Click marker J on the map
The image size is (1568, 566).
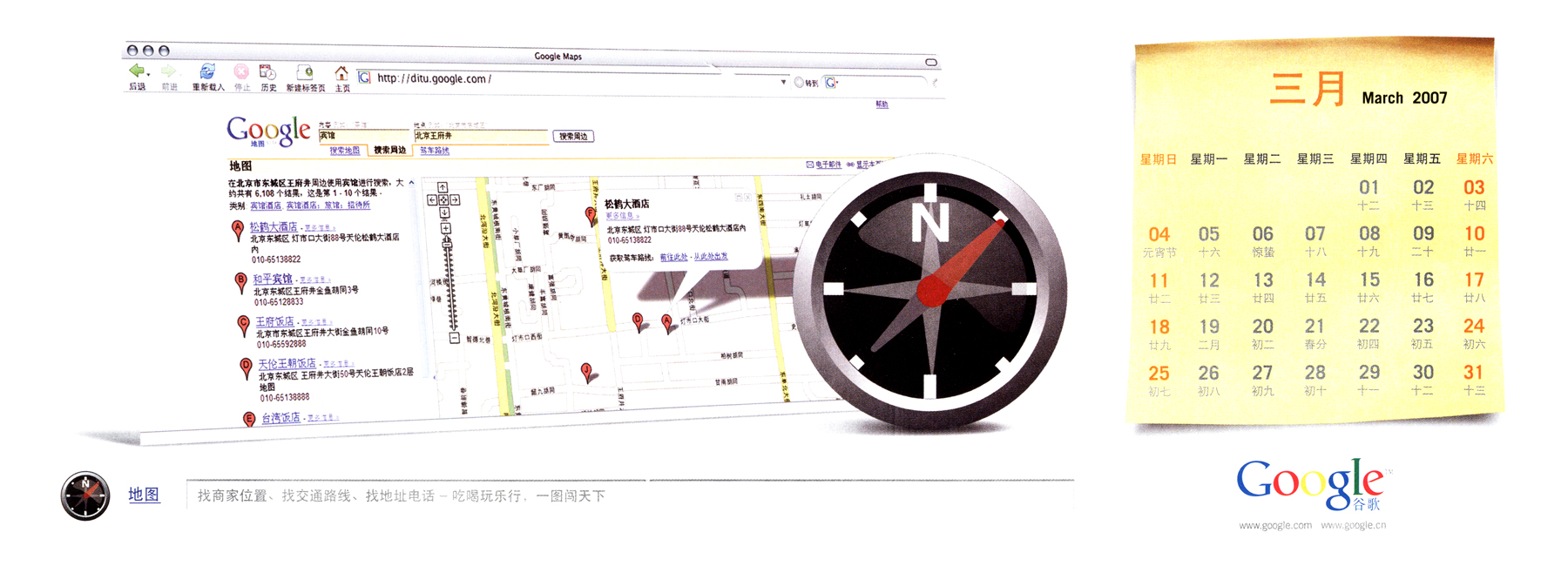587,373
